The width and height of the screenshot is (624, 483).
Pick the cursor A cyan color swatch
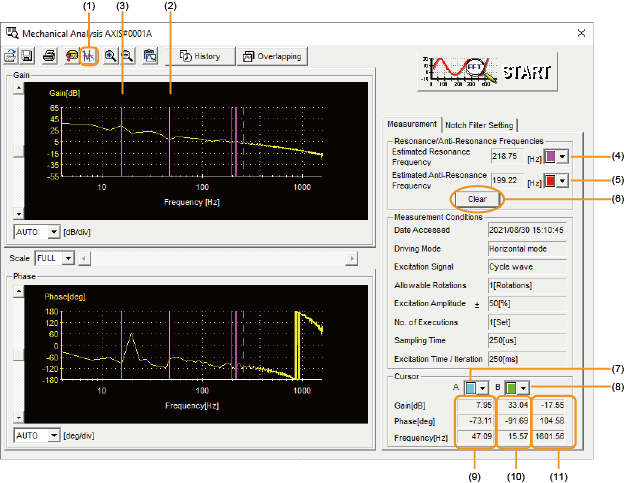tap(473, 386)
